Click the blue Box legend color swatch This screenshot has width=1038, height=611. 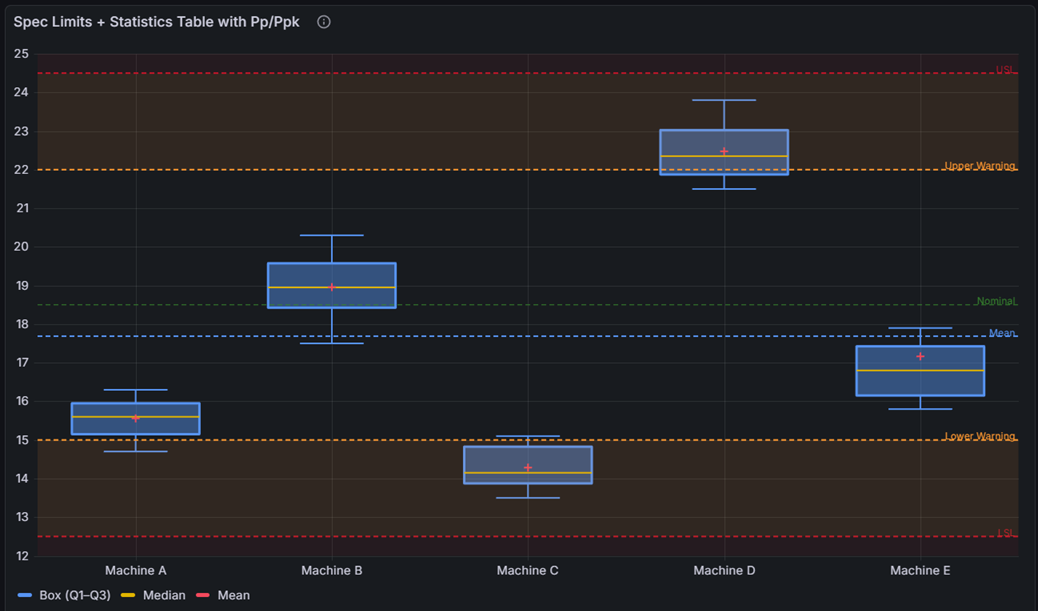click(x=25, y=595)
